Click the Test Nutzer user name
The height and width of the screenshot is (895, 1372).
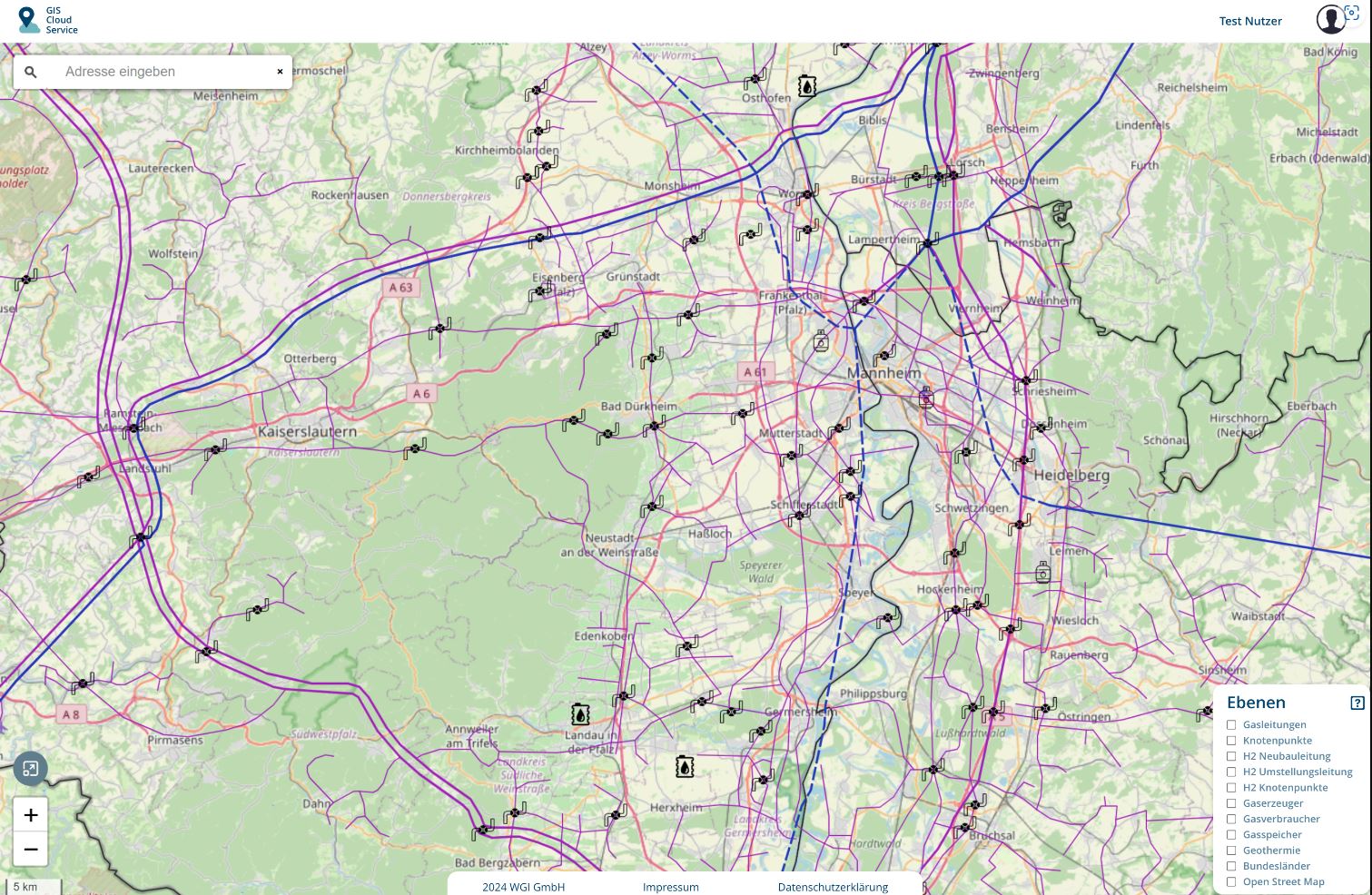(1249, 21)
